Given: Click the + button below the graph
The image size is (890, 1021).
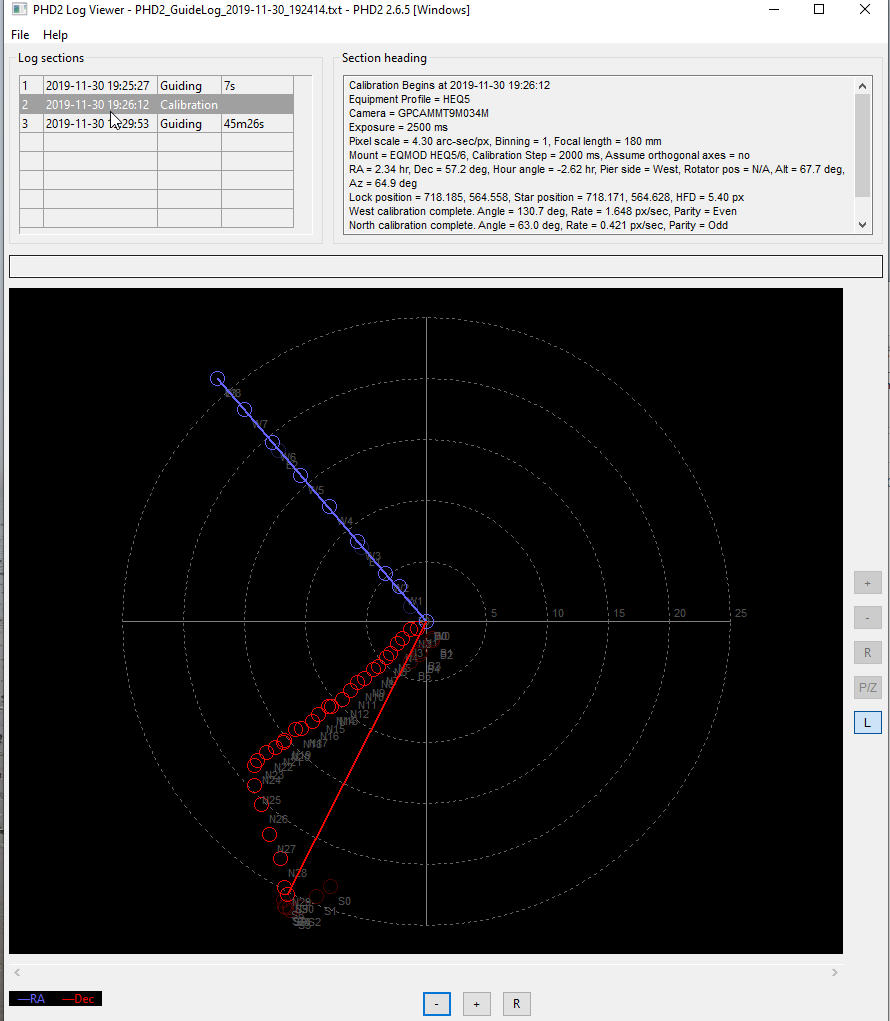Looking at the screenshot, I should [477, 1004].
